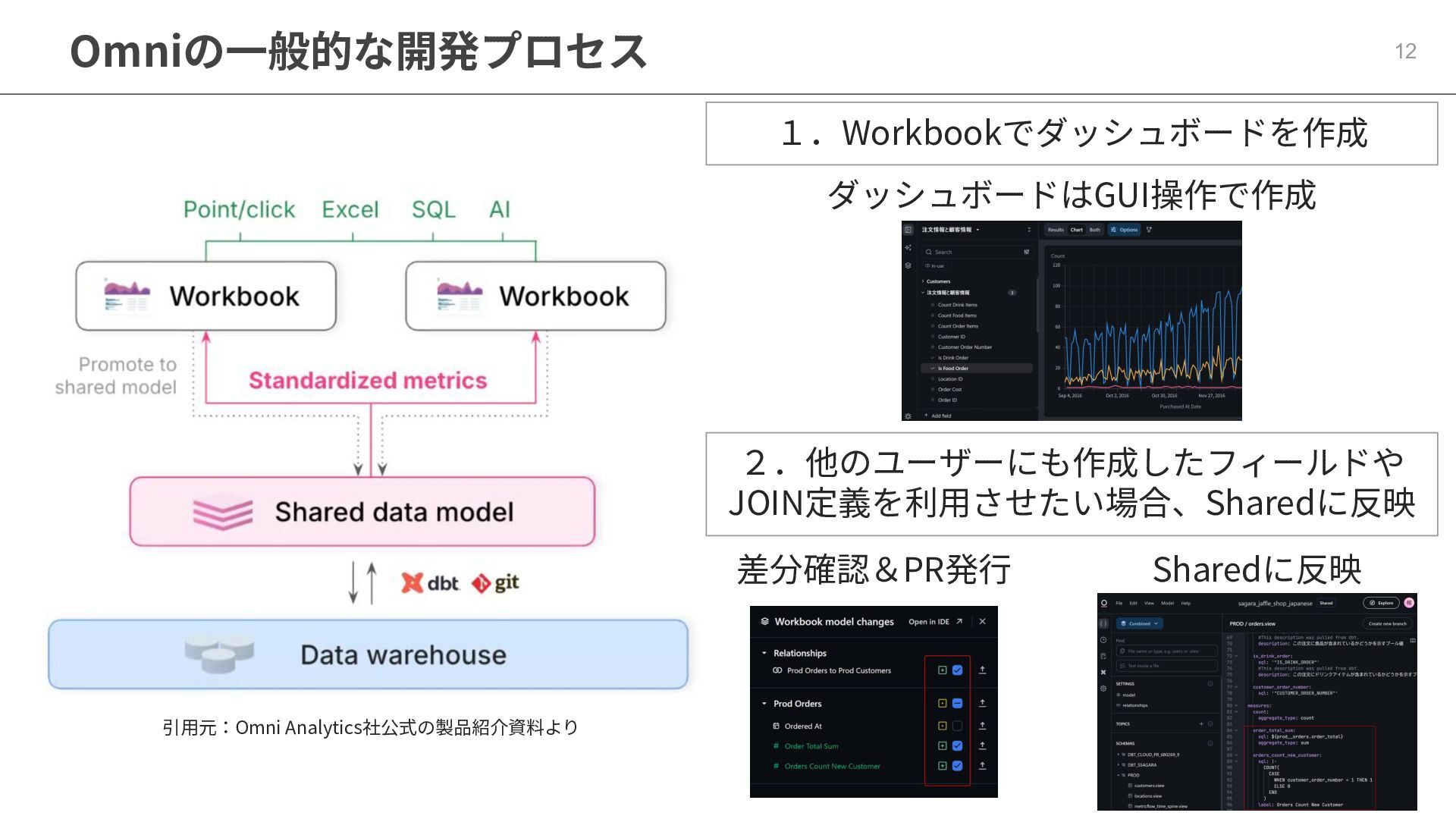This screenshot has height=819, width=1456.
Task: Check the Ordered At checkbox
Action: (957, 726)
